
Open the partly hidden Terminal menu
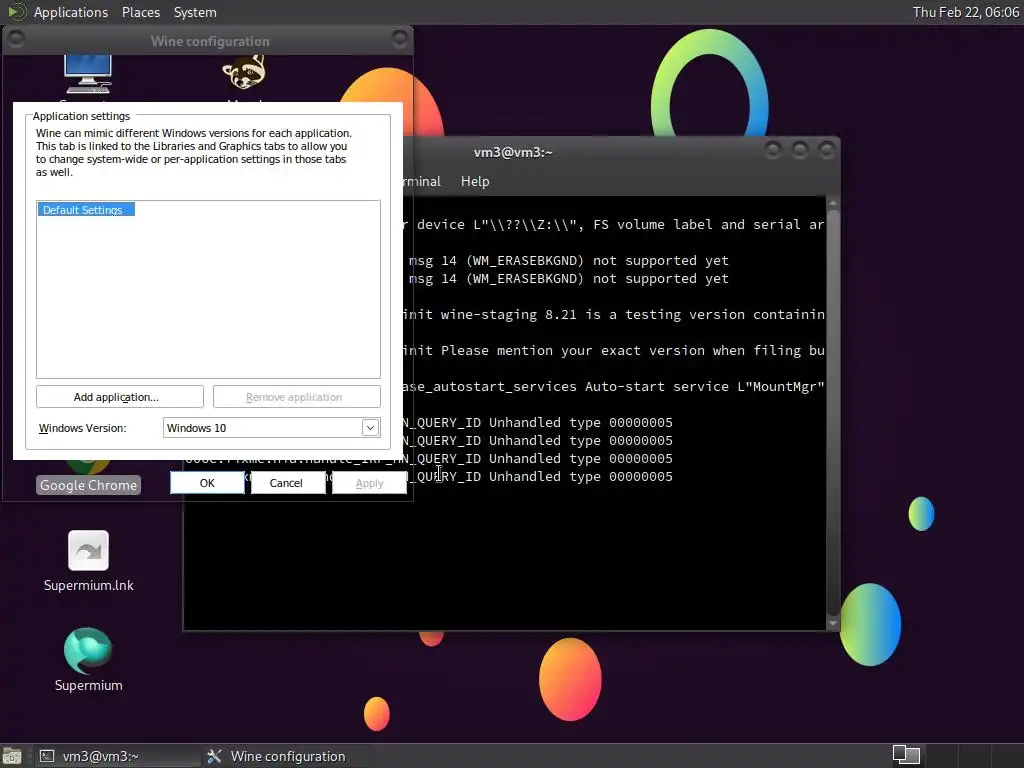coord(422,182)
